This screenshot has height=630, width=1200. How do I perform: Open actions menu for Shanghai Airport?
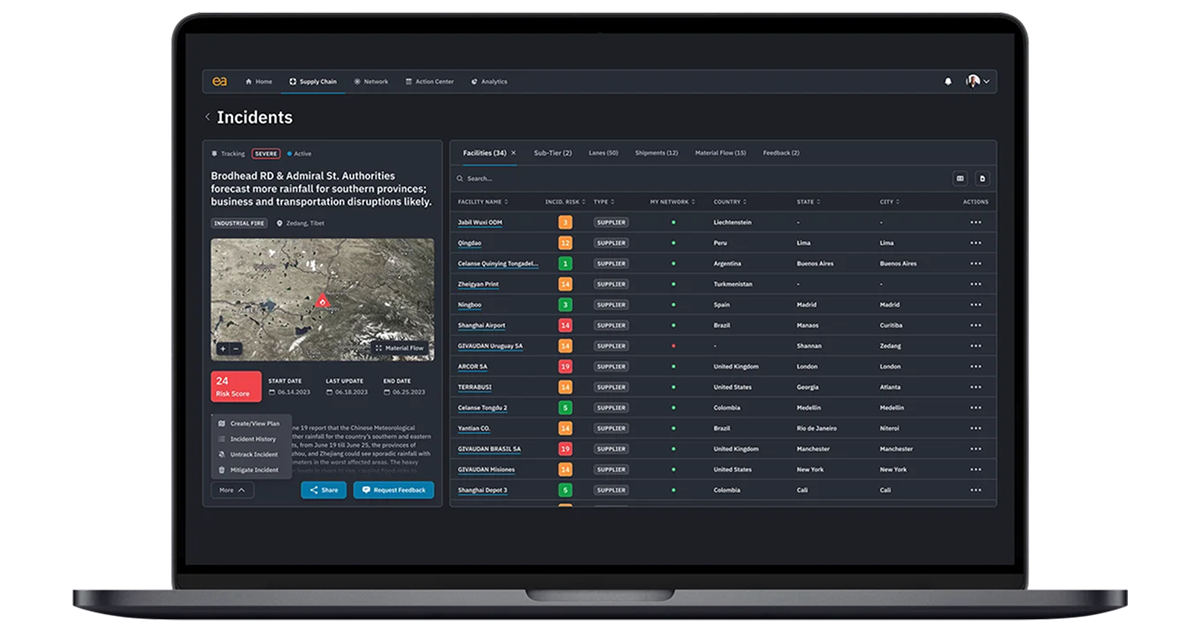976,325
